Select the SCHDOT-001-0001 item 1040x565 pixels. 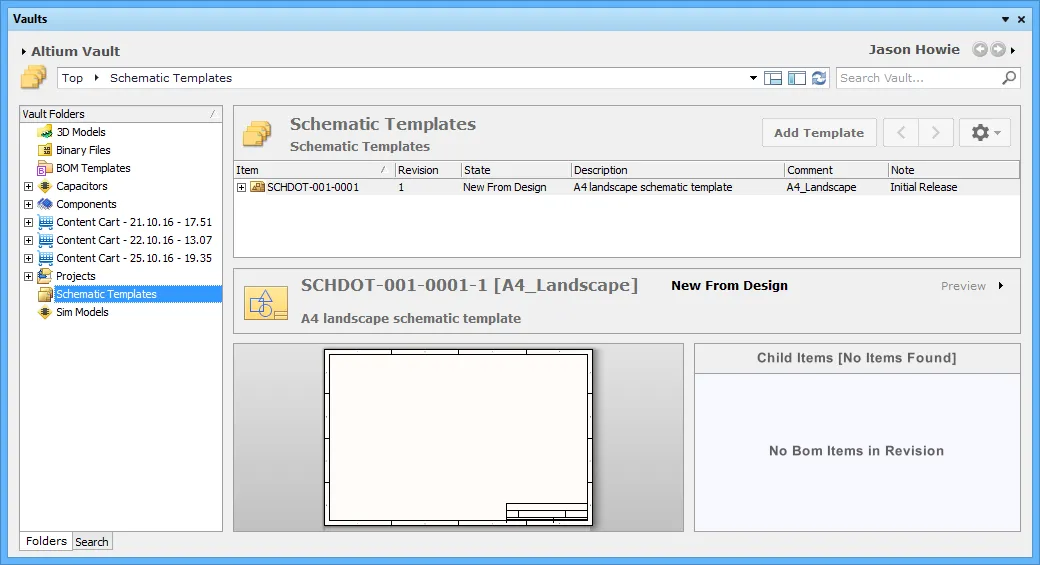click(312, 187)
